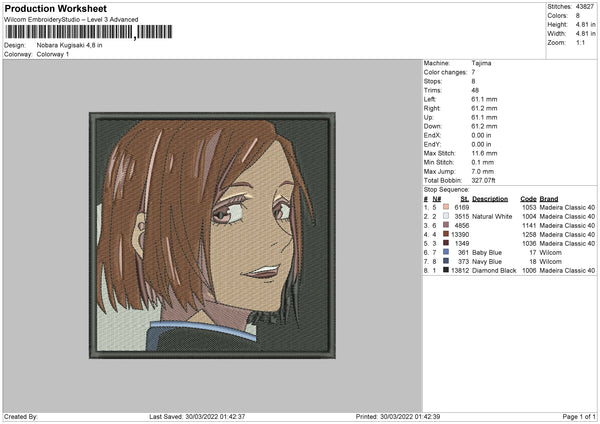Click the peach color swatch in row 1

tap(446, 207)
